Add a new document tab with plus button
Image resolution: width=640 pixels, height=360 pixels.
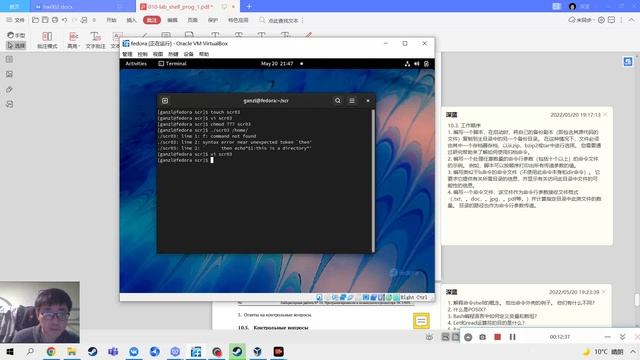(x=249, y=7)
